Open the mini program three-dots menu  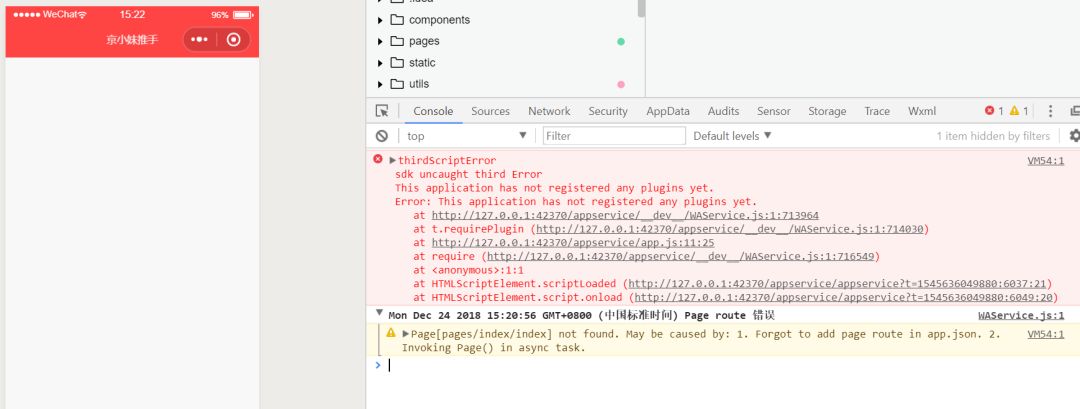click(x=200, y=39)
